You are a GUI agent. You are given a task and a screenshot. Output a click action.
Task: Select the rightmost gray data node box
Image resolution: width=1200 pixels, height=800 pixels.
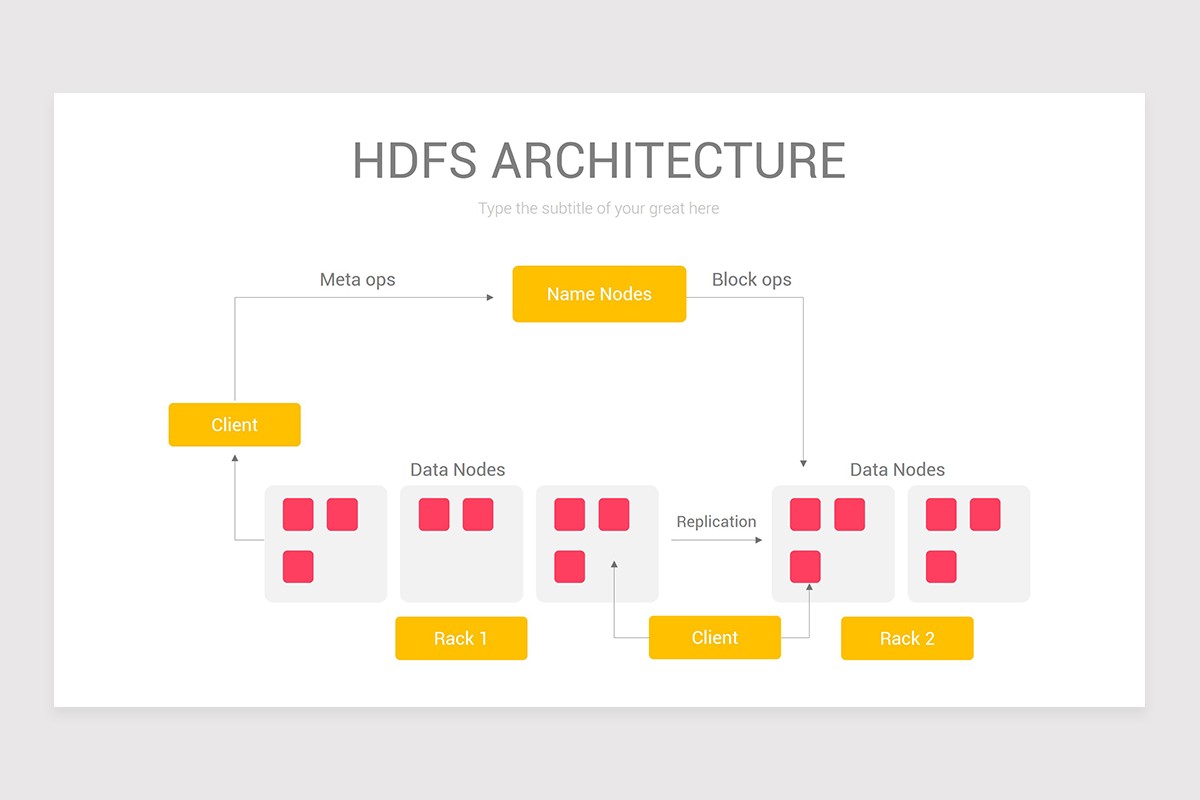(968, 543)
